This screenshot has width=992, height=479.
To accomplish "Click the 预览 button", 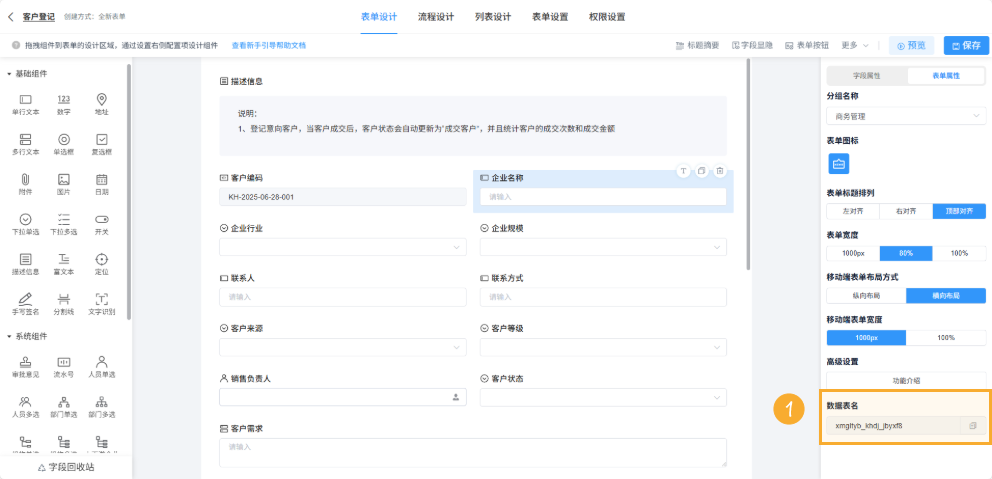I will [911, 46].
